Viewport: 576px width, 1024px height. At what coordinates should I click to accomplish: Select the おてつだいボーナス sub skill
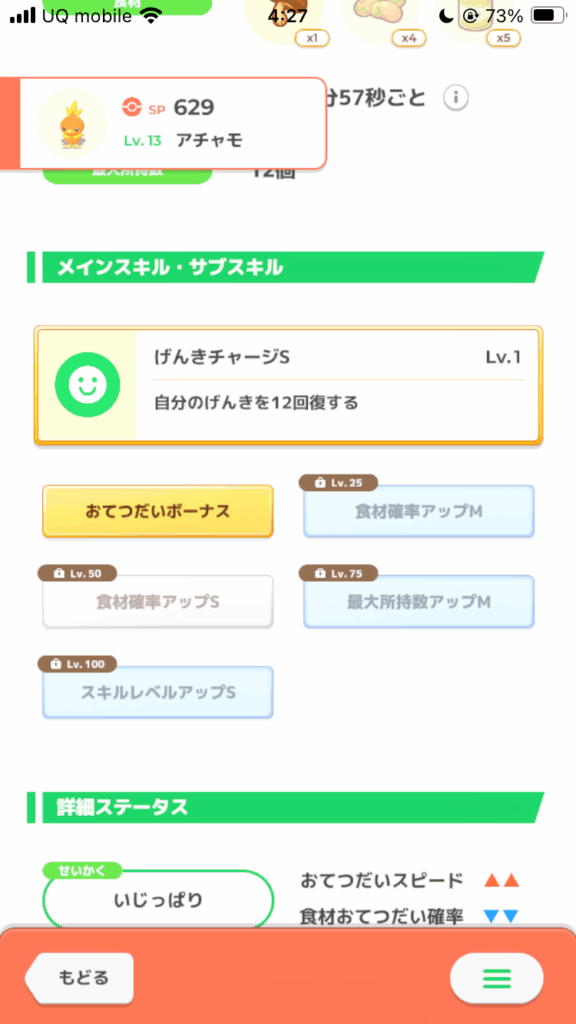tap(157, 511)
